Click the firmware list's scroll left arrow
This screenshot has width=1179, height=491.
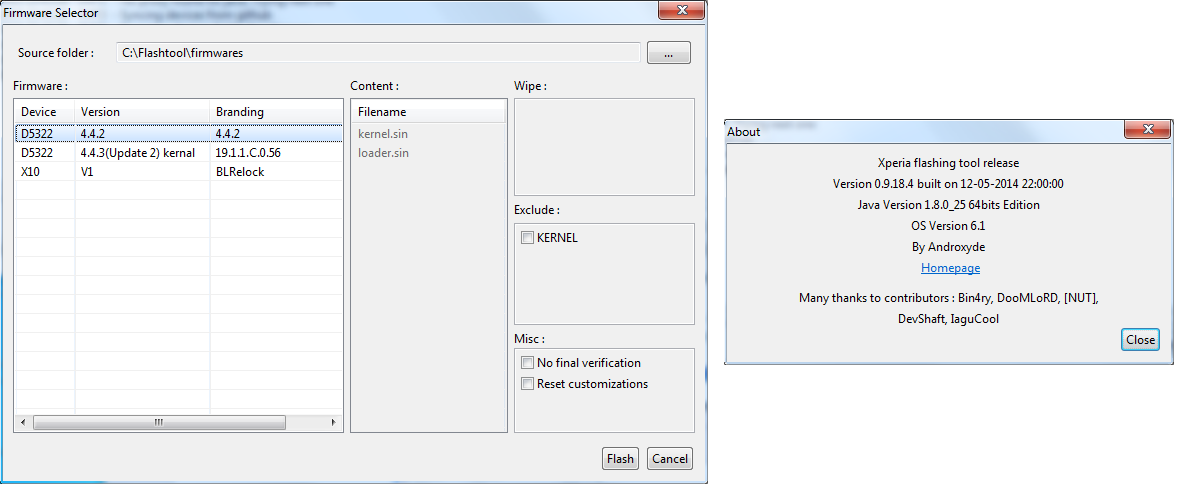22,423
